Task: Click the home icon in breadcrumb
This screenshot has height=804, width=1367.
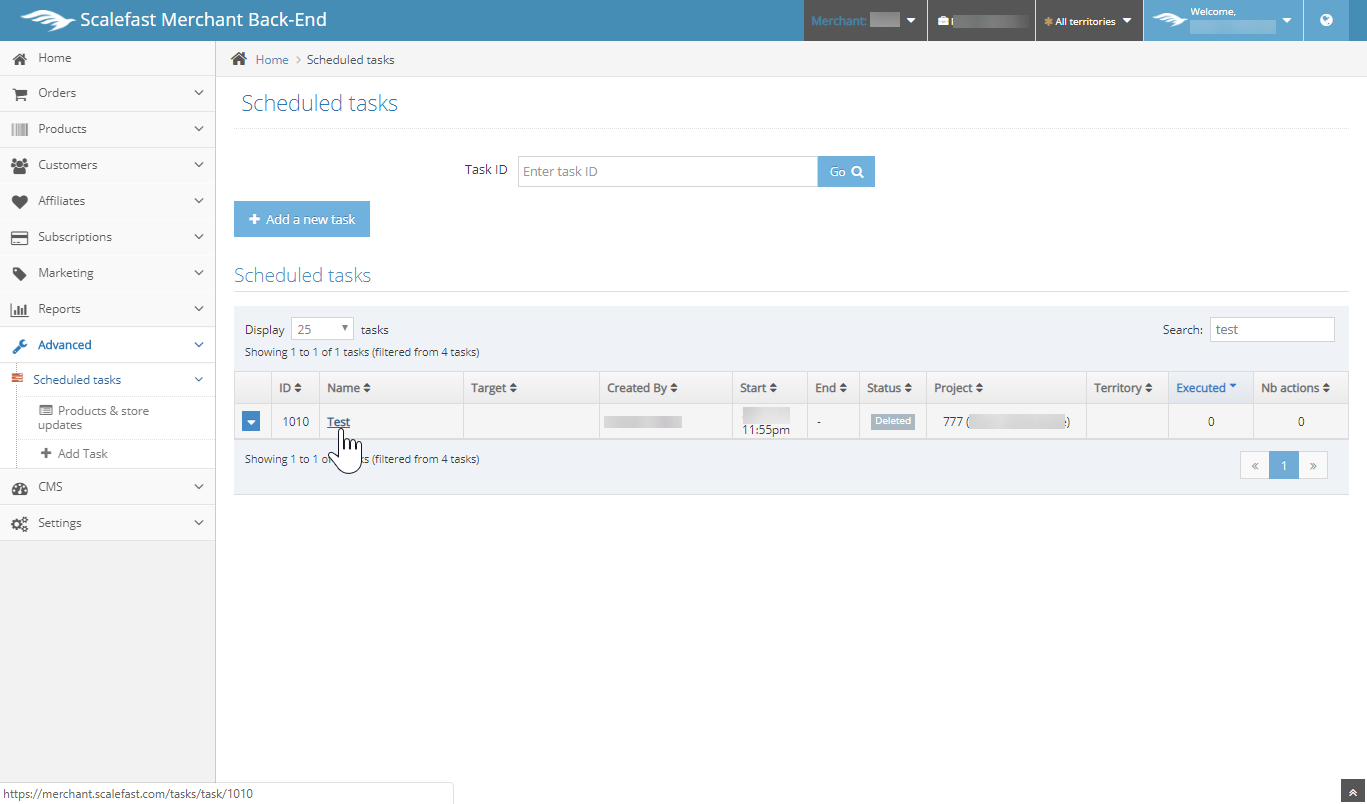Action: pyautogui.click(x=239, y=59)
